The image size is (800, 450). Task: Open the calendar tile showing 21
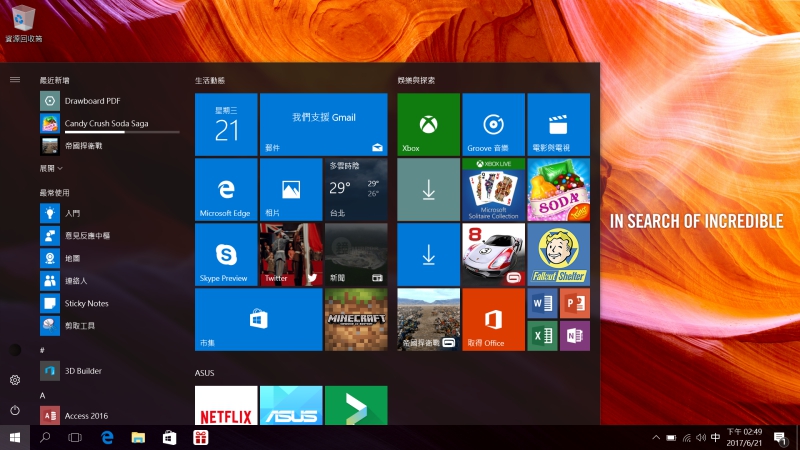226,124
